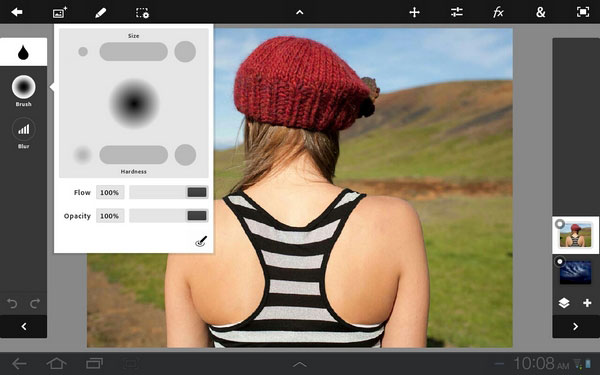
Task: Edit the Opacity percentage field
Action: (110, 216)
